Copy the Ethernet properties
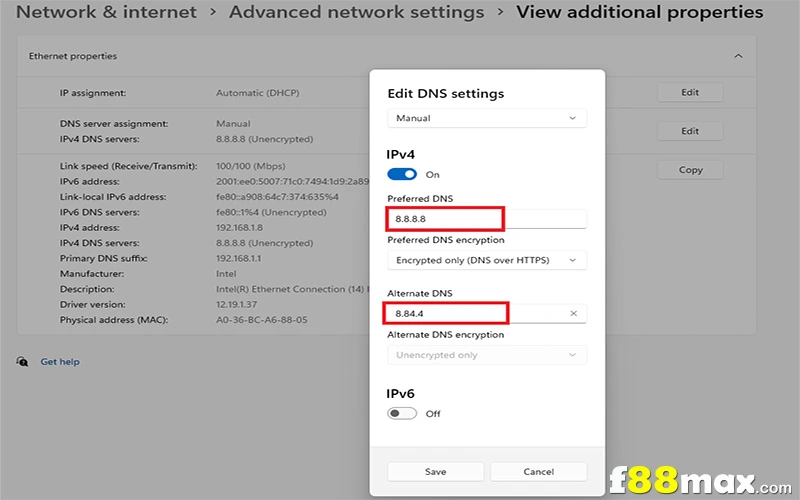The image size is (800, 500). (690, 170)
